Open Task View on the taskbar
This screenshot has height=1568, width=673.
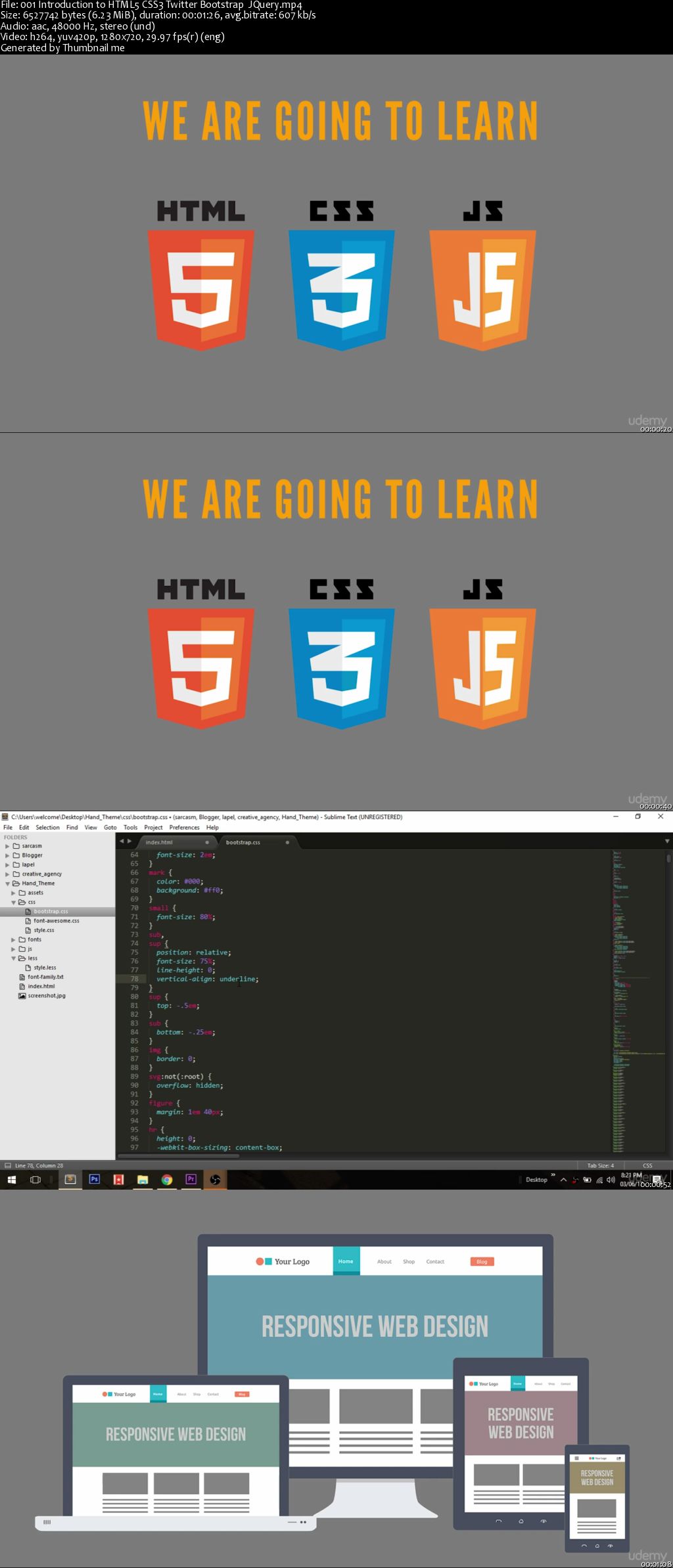[35, 1180]
